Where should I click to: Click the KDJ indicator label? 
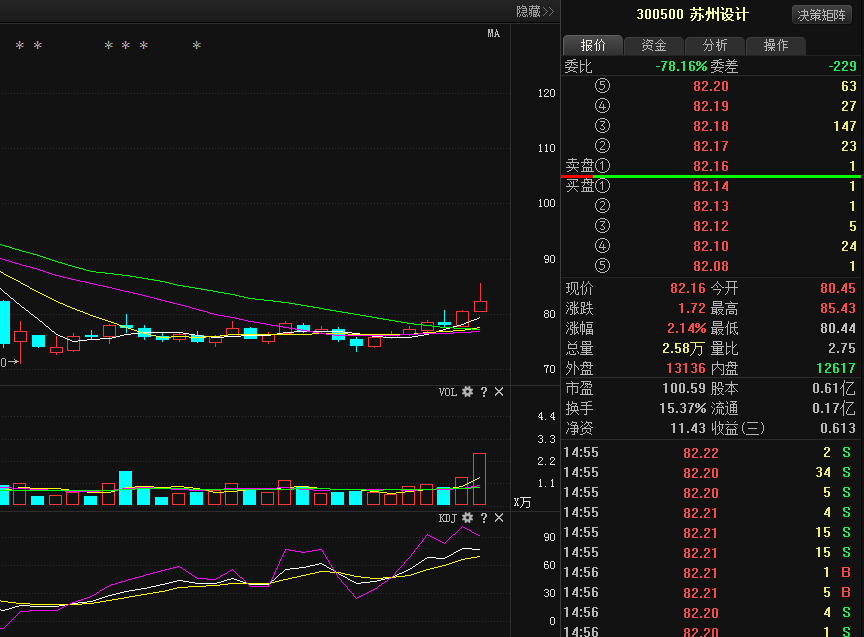point(447,518)
